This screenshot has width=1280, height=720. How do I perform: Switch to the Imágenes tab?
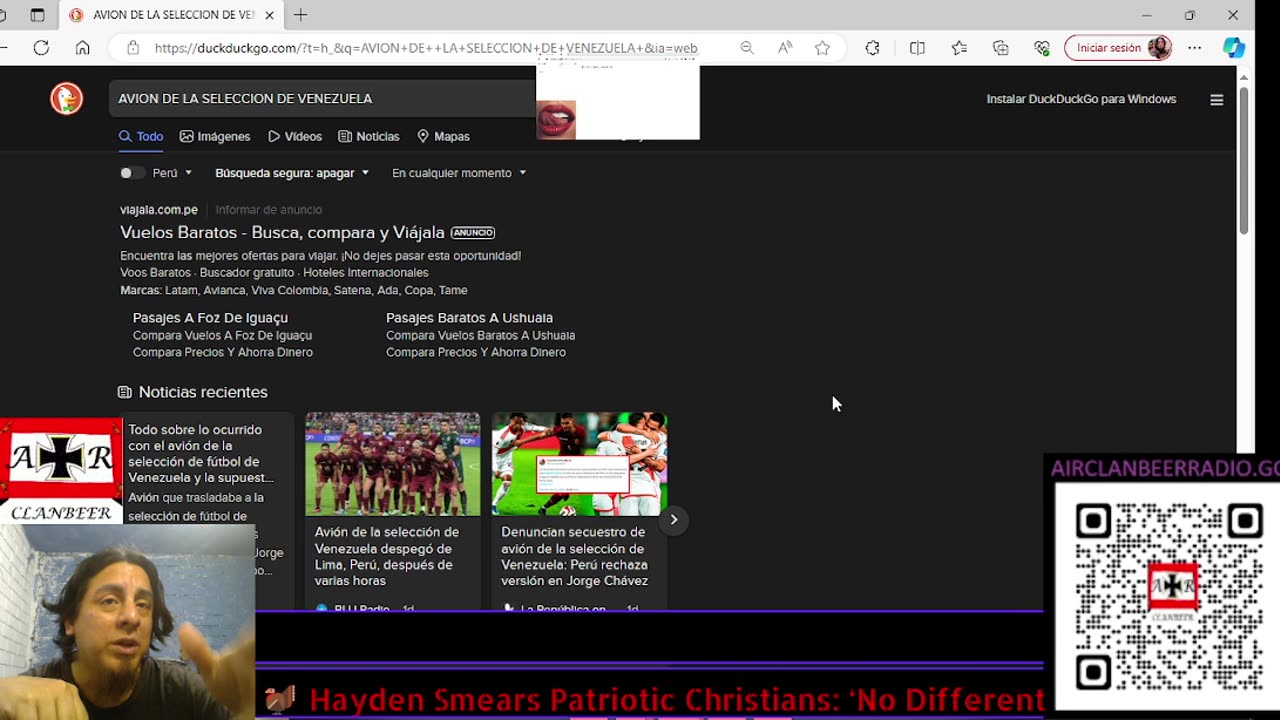215,136
